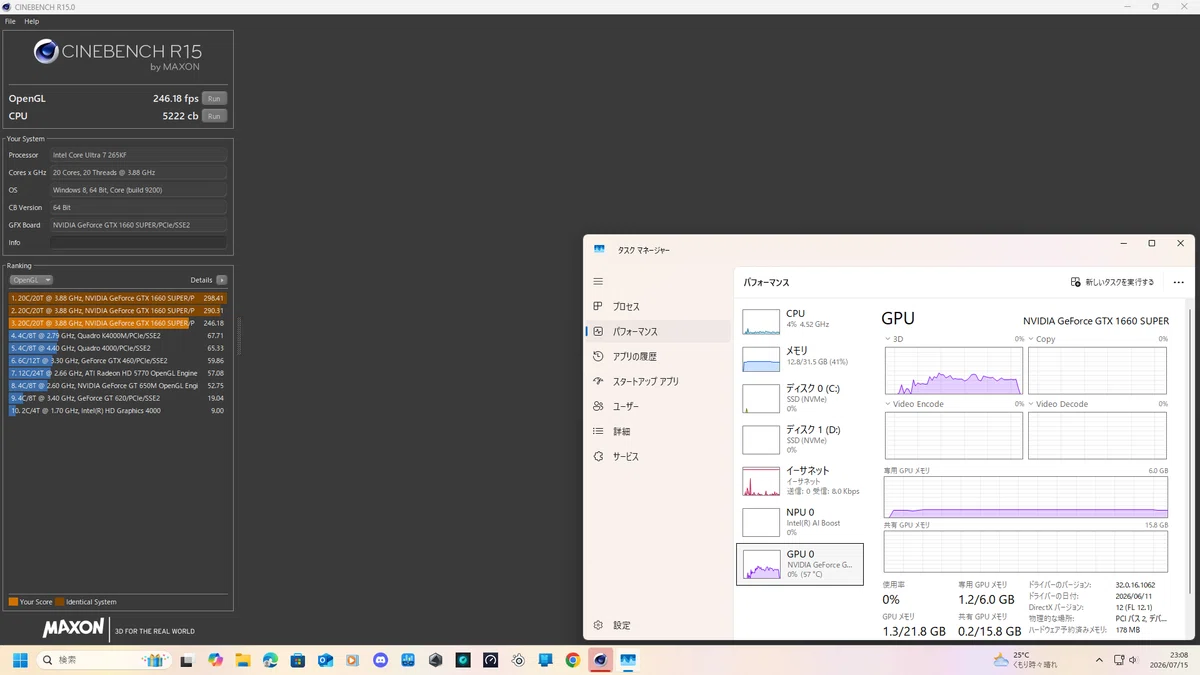Select GeForce GT 620 ranking row

coord(118,398)
